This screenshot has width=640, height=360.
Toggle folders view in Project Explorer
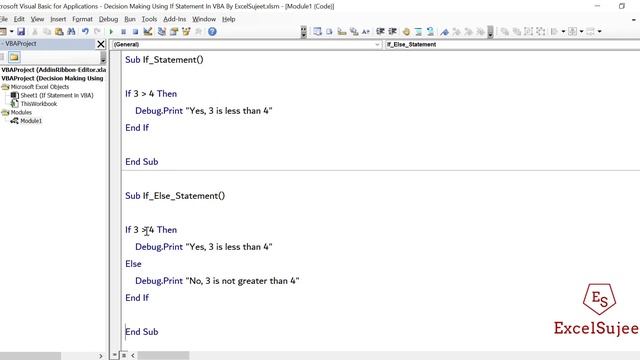click(14, 57)
